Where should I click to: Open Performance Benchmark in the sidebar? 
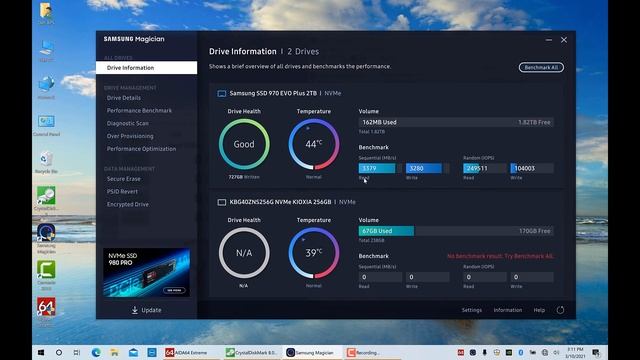pyautogui.click(x=139, y=111)
